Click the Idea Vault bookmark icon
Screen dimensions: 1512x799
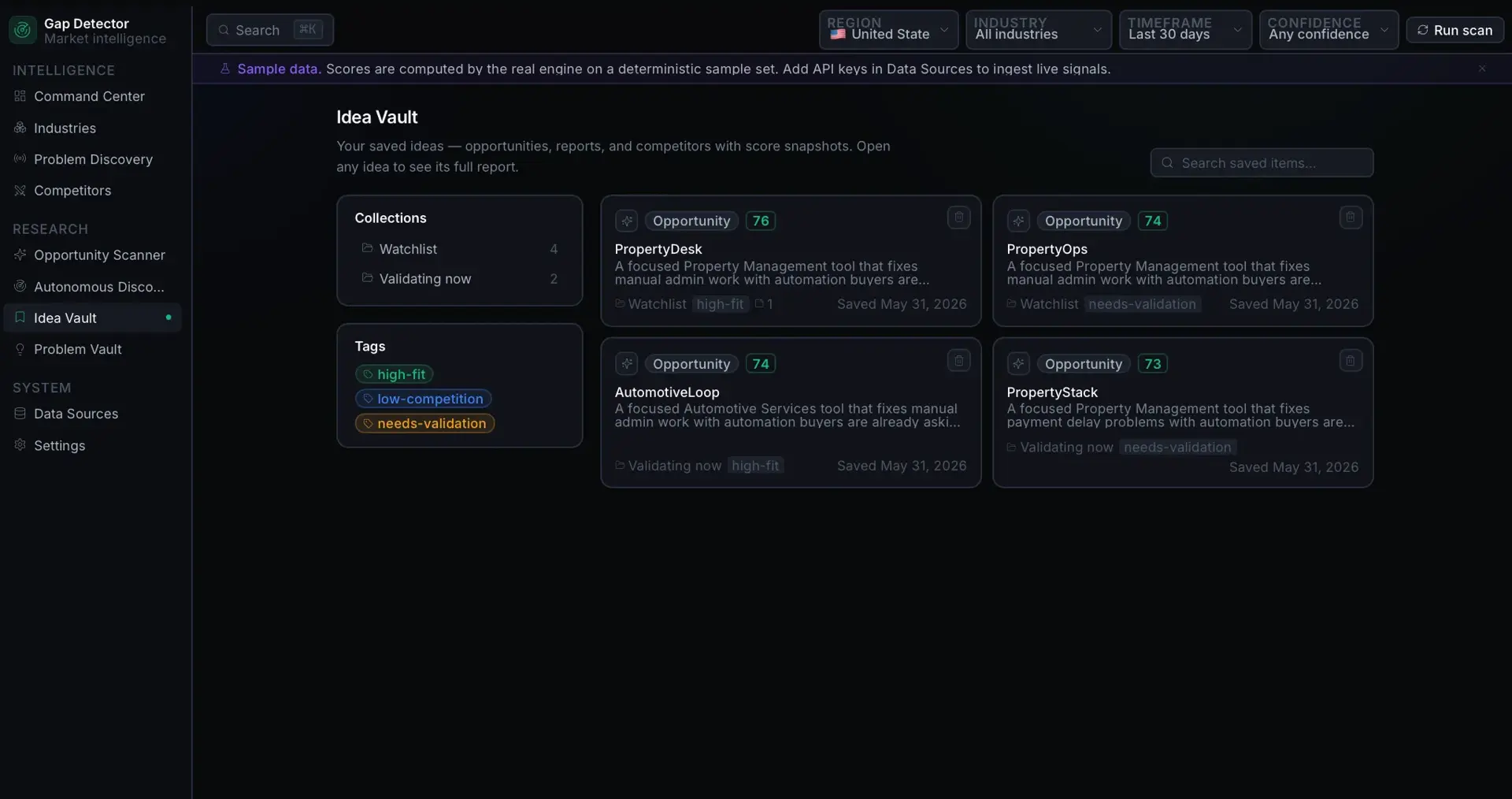20,318
